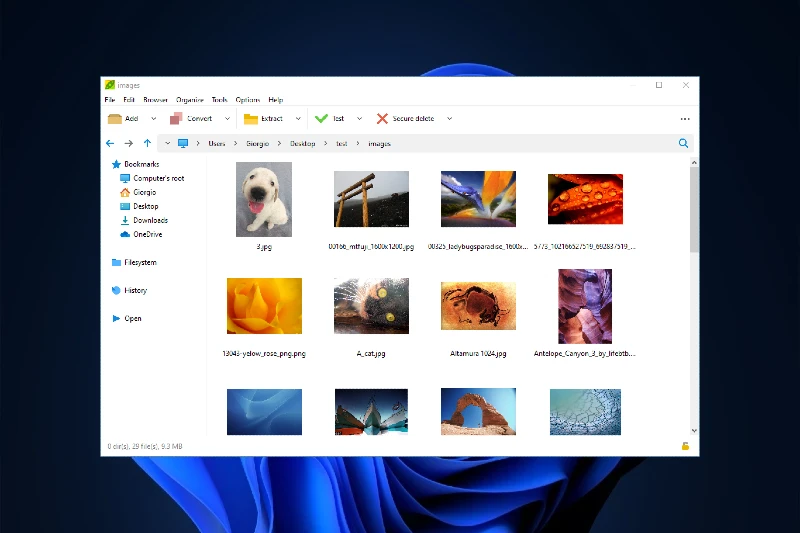Click the Open play-arrow icon

pyautogui.click(x=116, y=318)
